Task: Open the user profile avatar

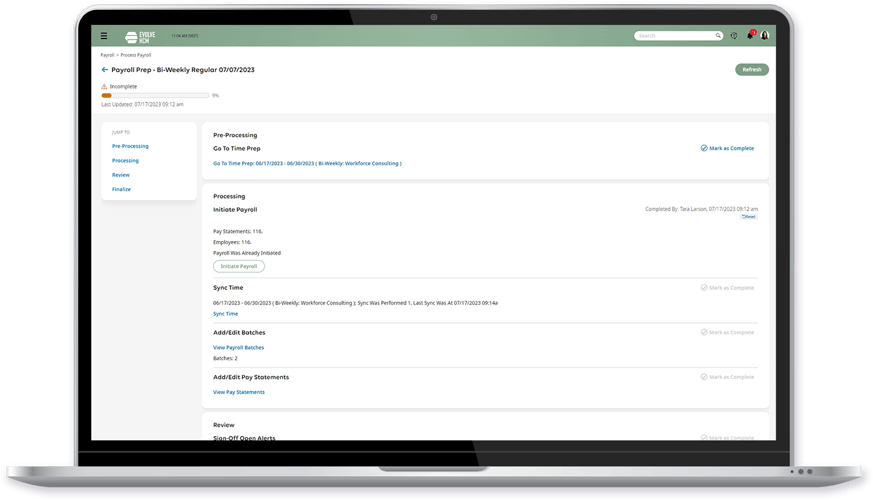Action: 765,36
